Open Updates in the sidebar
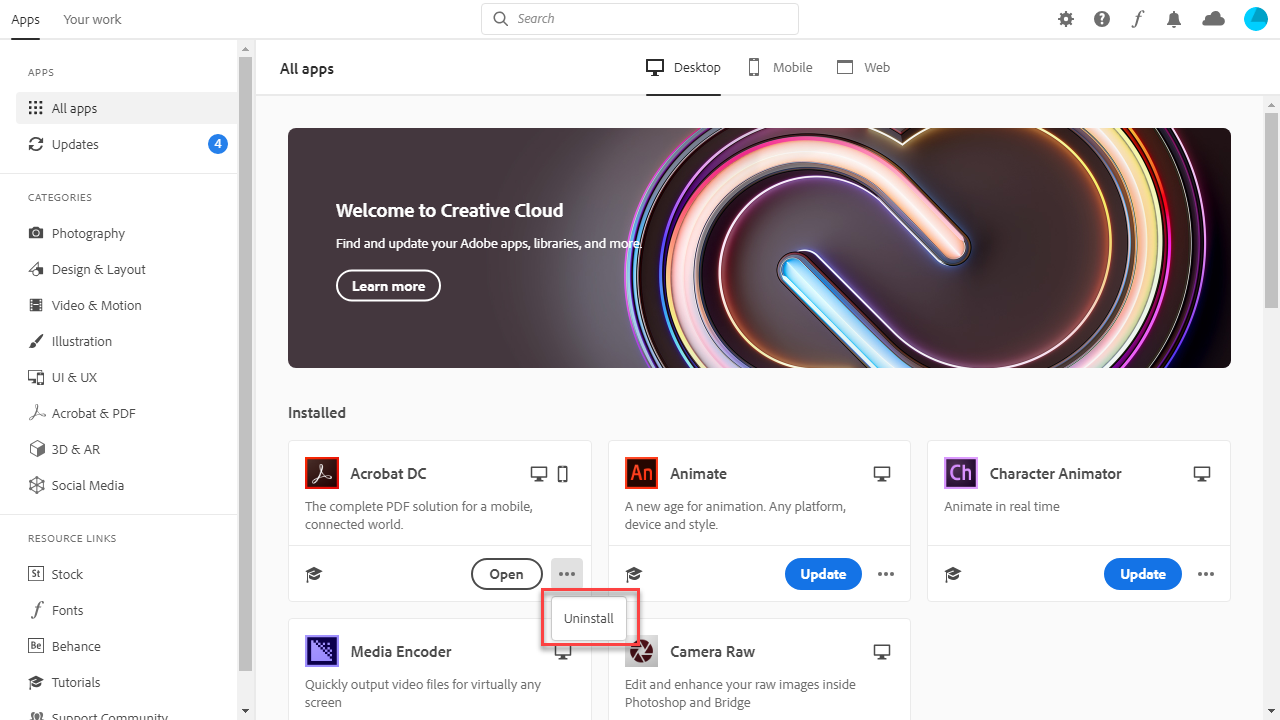1280x720 pixels. click(x=75, y=144)
